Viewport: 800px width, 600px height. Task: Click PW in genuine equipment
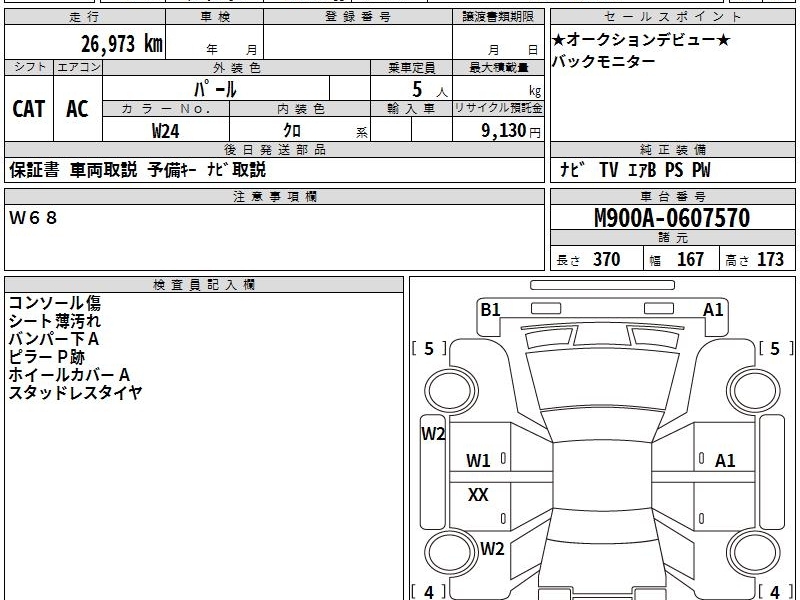click(x=701, y=170)
